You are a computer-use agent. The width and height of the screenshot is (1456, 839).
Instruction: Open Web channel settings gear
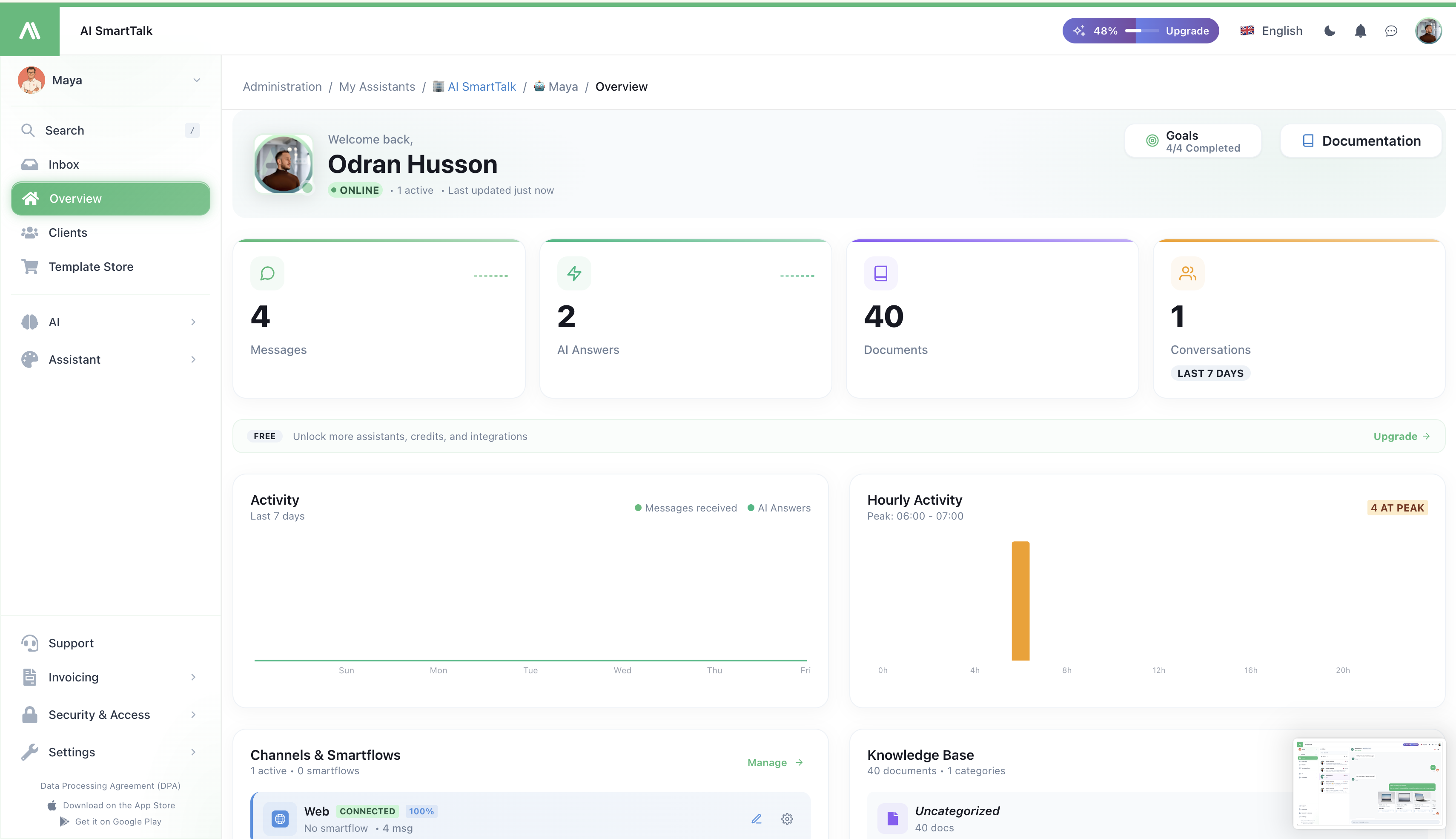[787, 819]
